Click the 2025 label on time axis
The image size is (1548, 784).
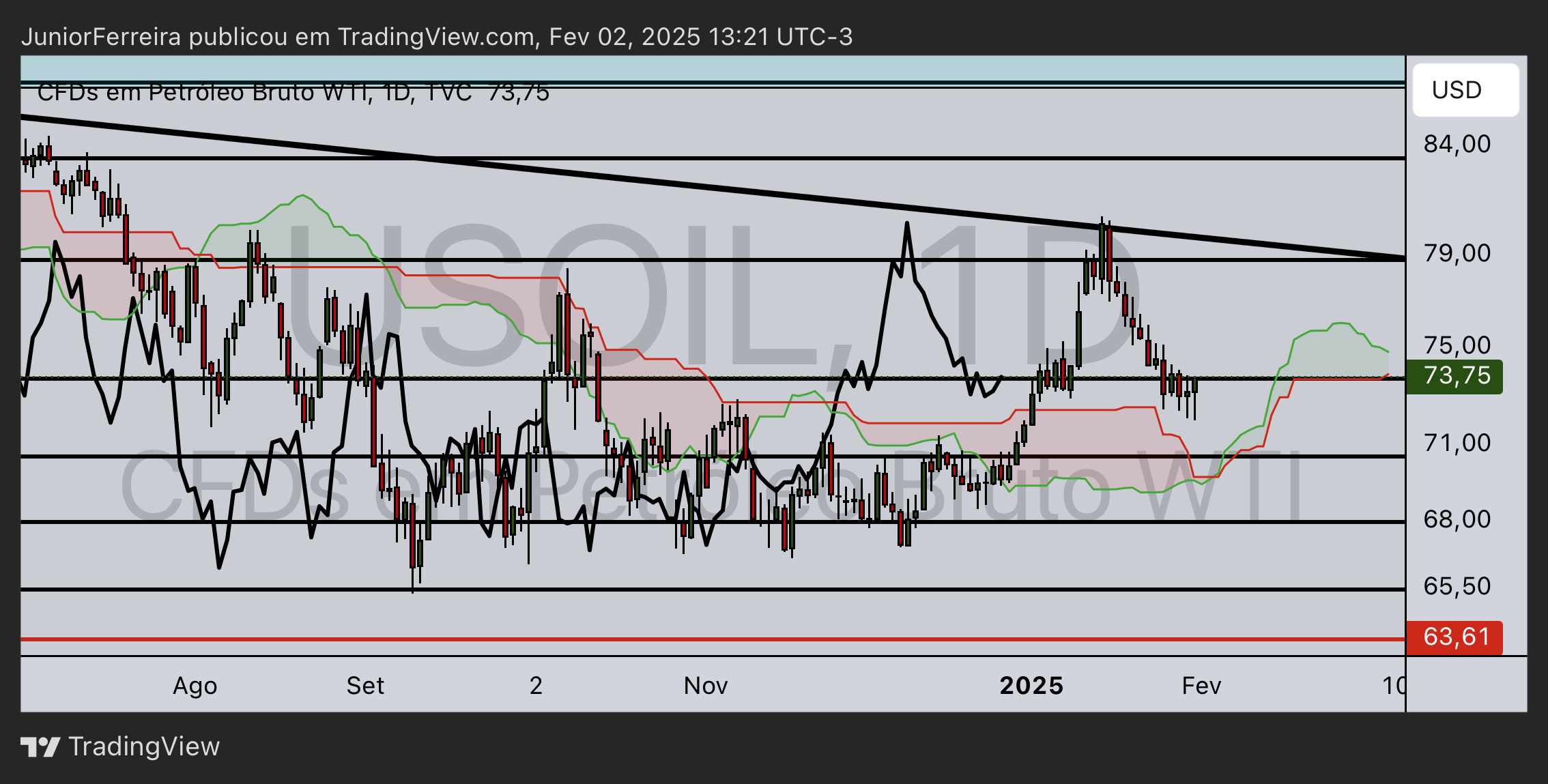1031,686
